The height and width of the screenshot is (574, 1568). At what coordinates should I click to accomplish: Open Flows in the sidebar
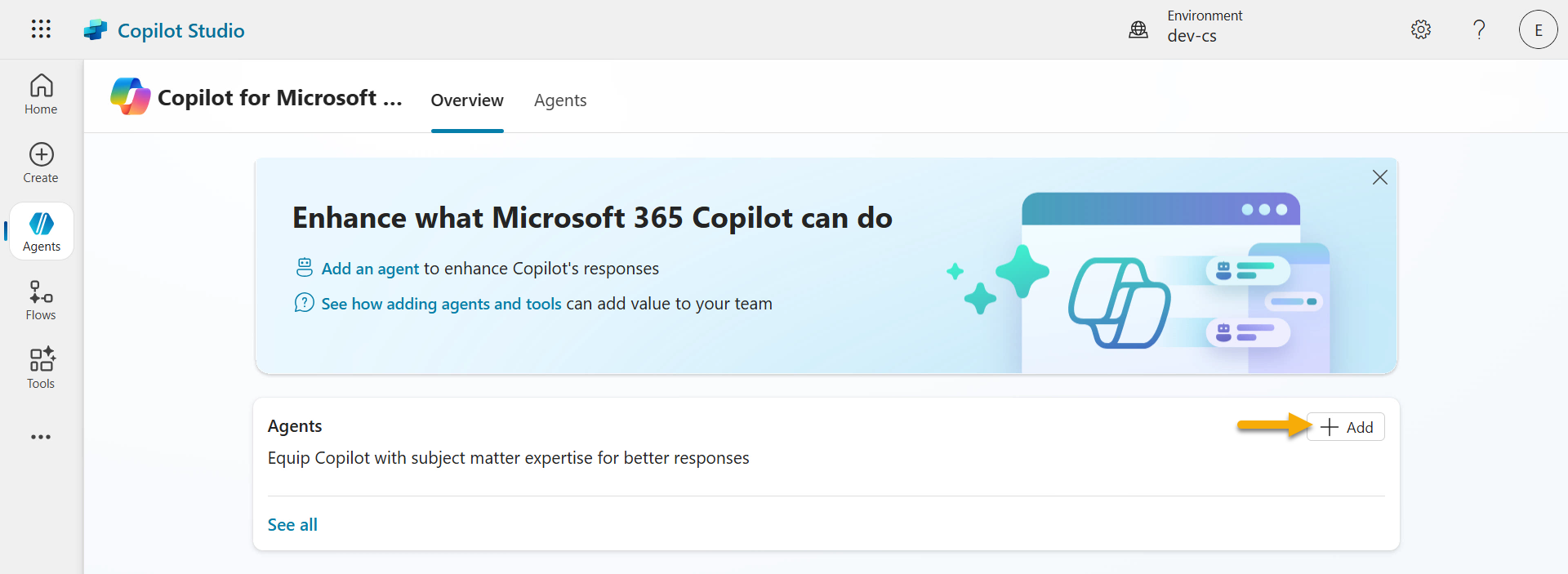pos(41,300)
